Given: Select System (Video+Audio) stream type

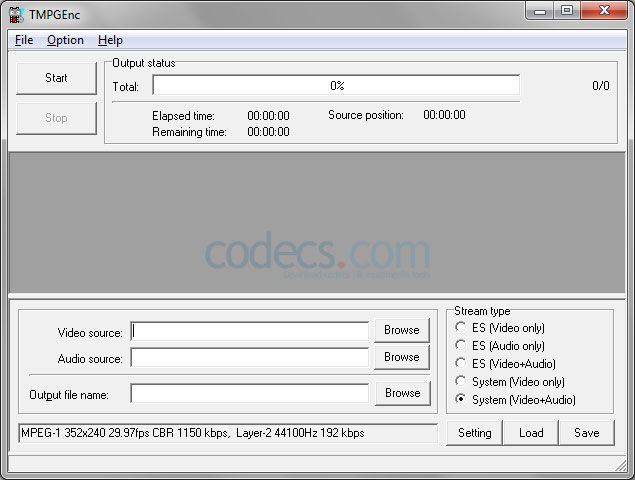Looking at the screenshot, I should 515,400.
